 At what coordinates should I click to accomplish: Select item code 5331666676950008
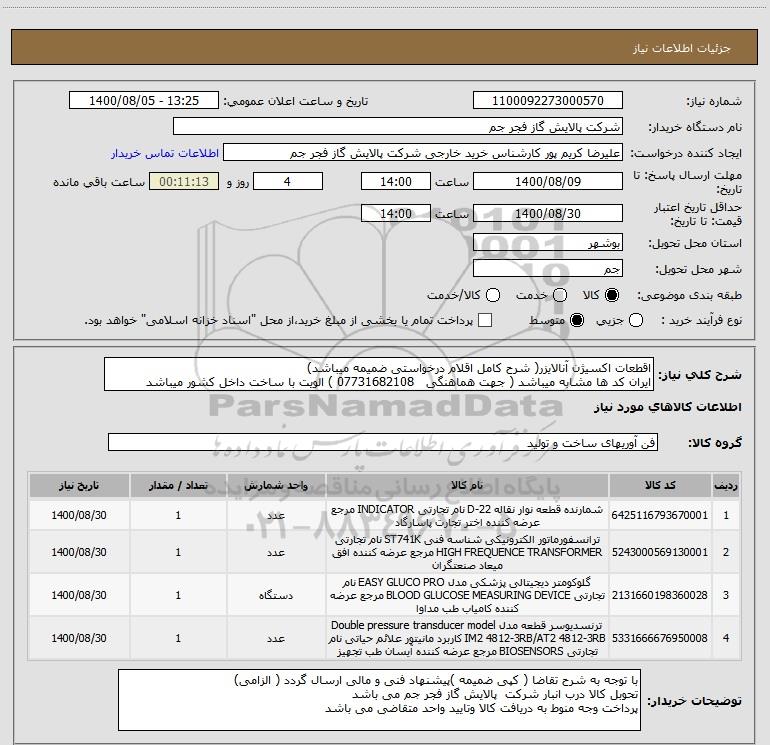point(660,638)
